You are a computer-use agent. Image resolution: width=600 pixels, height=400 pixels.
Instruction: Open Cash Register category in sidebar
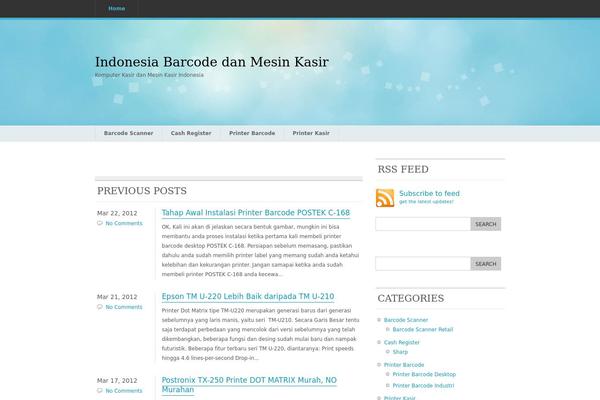401,343
